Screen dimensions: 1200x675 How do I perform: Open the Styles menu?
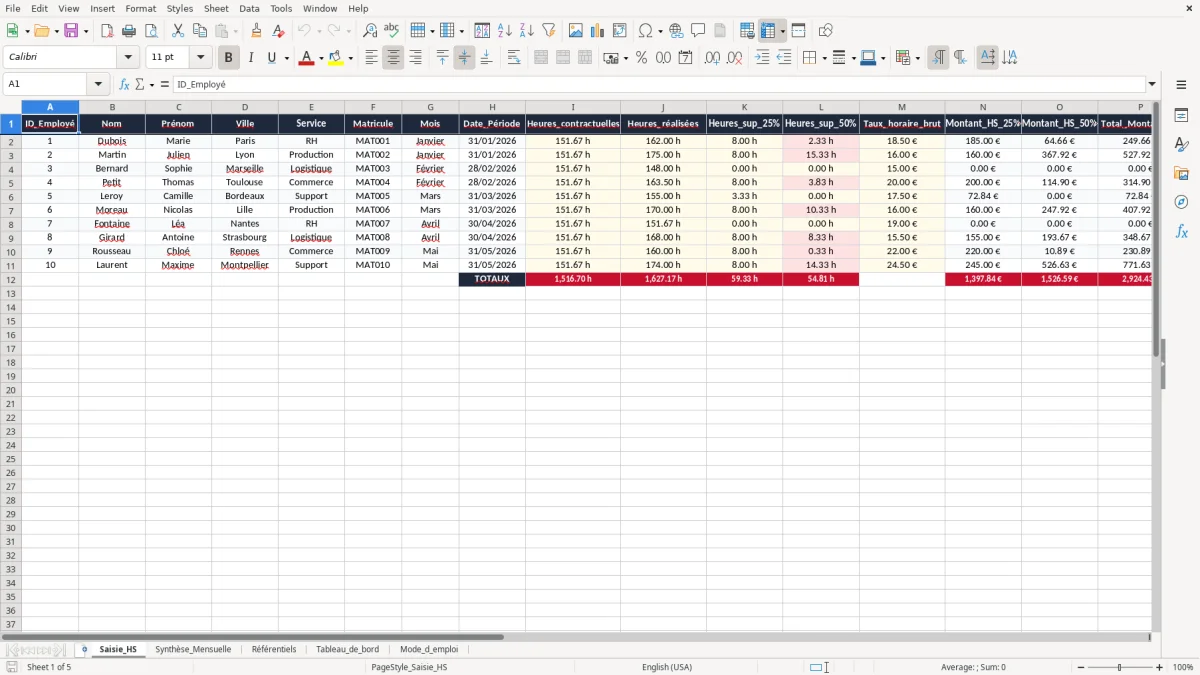click(180, 8)
